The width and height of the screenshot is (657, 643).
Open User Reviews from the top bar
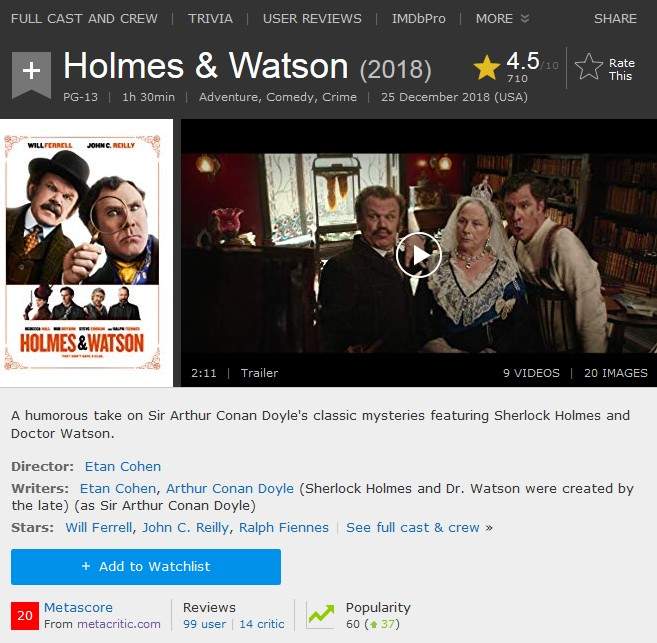tap(312, 18)
